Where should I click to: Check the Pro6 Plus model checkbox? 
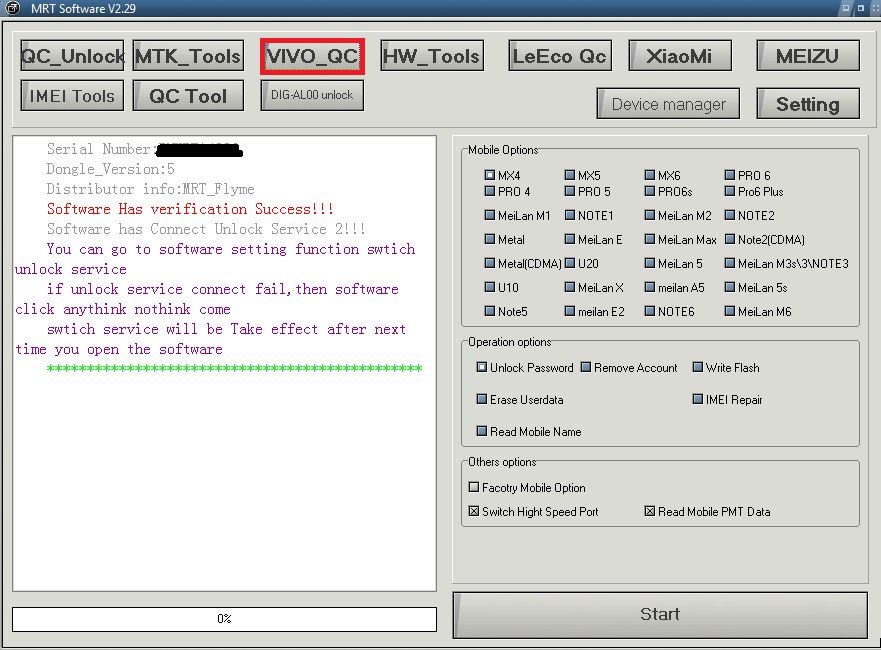tap(730, 192)
